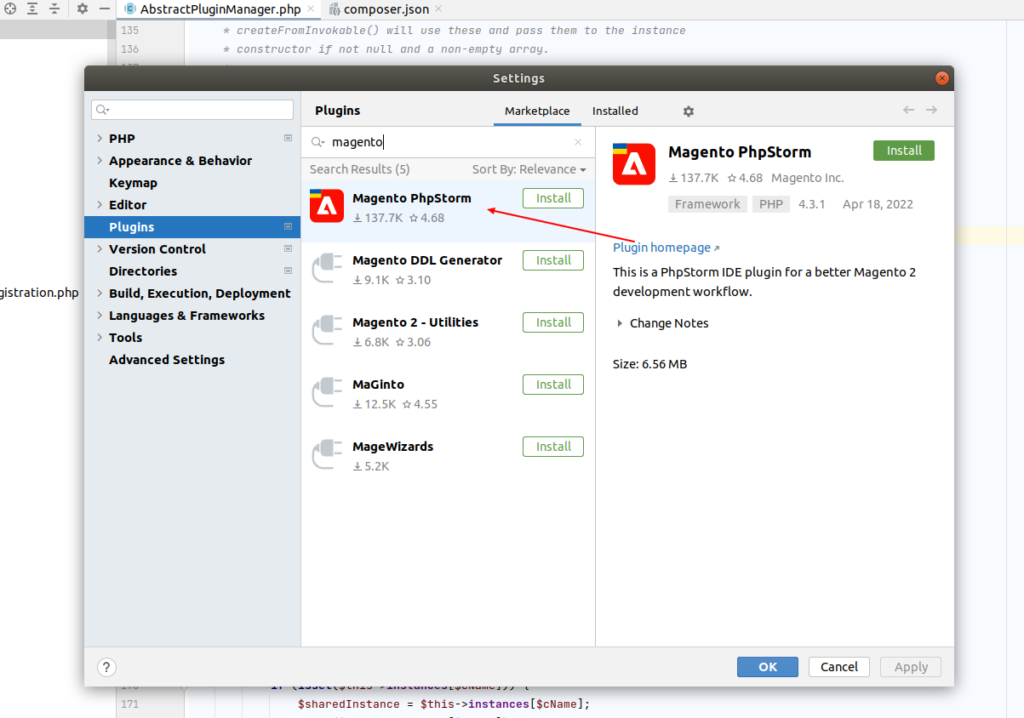The image size is (1024, 718).
Task: Confirm settings with the OK button
Action: 767,667
